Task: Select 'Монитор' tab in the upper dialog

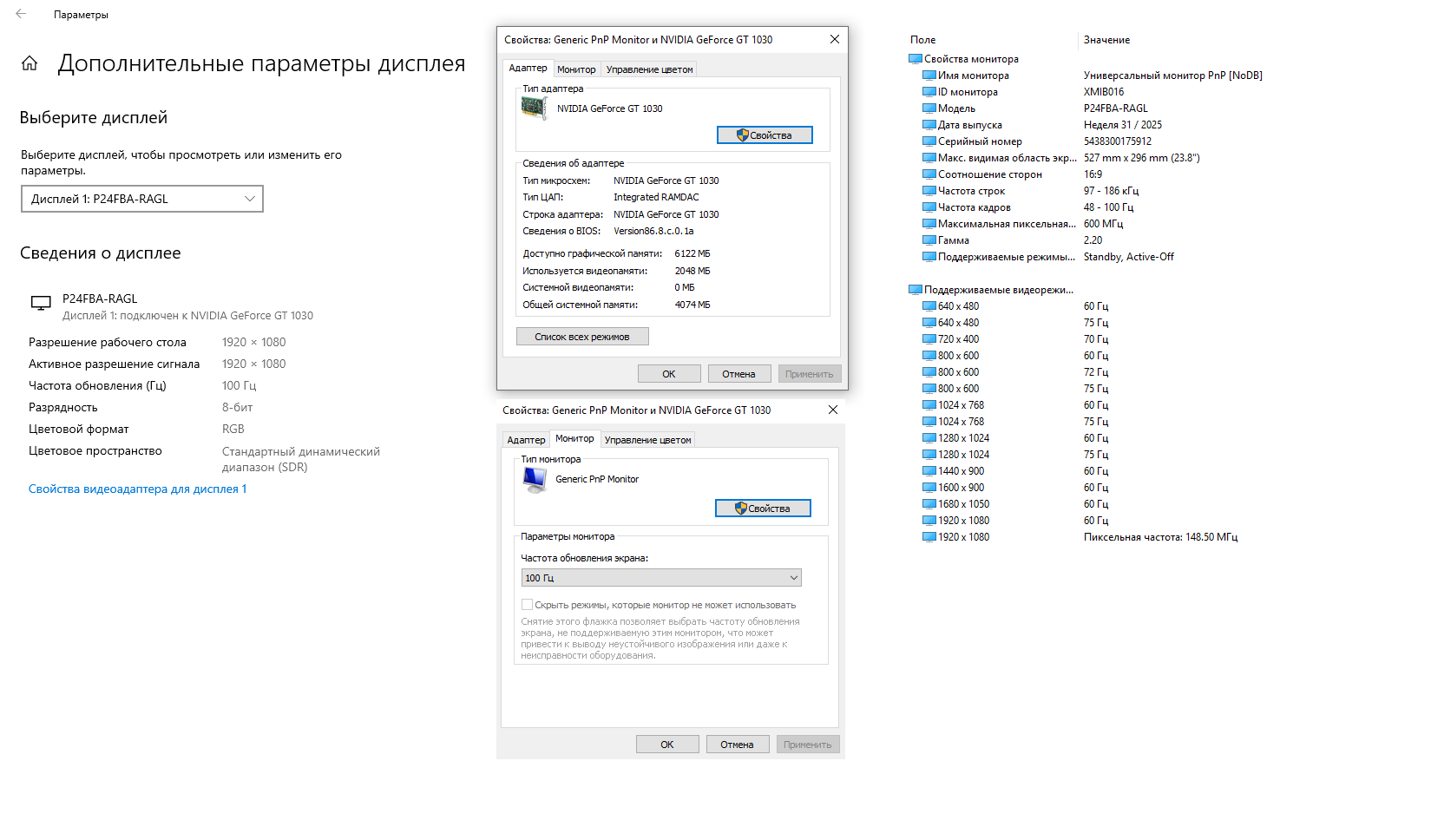Action: coord(576,69)
